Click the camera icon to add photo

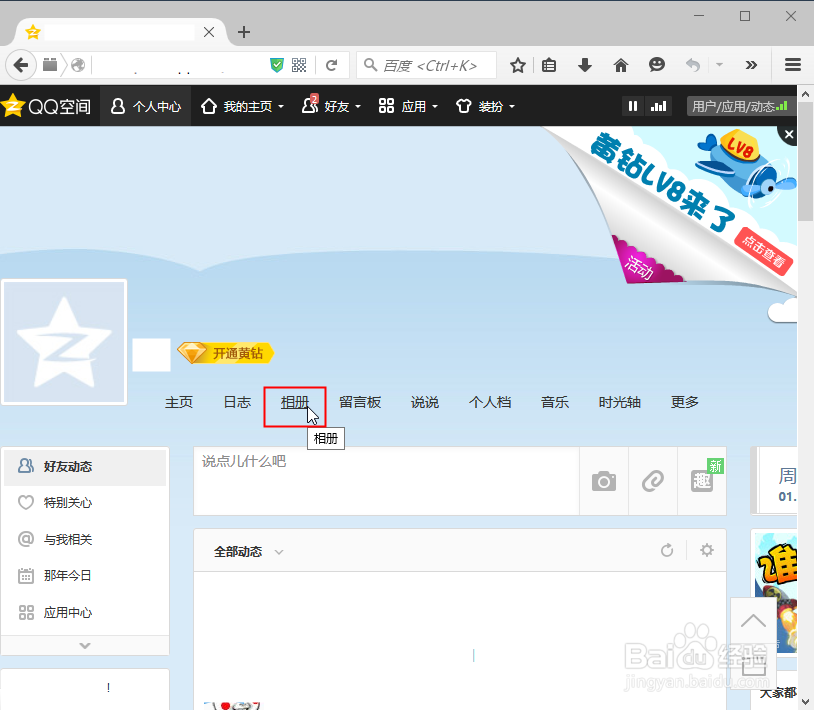(x=604, y=481)
